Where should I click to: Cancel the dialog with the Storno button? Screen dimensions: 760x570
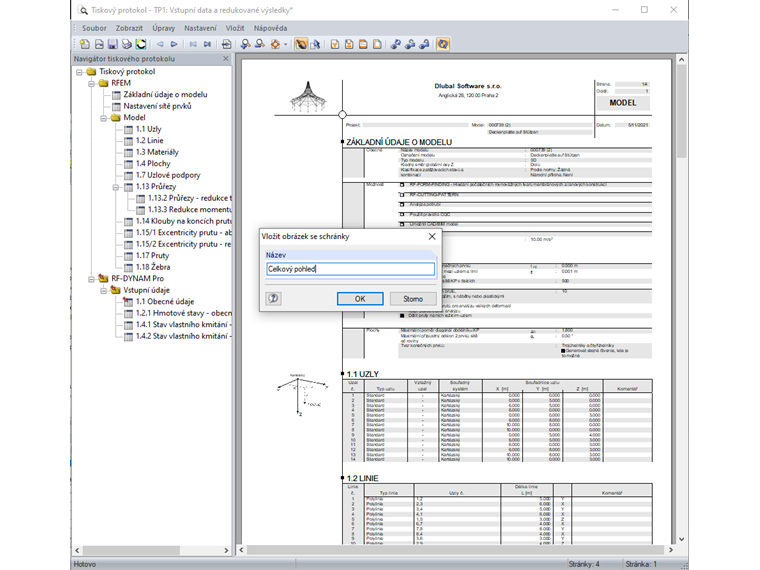(x=413, y=299)
